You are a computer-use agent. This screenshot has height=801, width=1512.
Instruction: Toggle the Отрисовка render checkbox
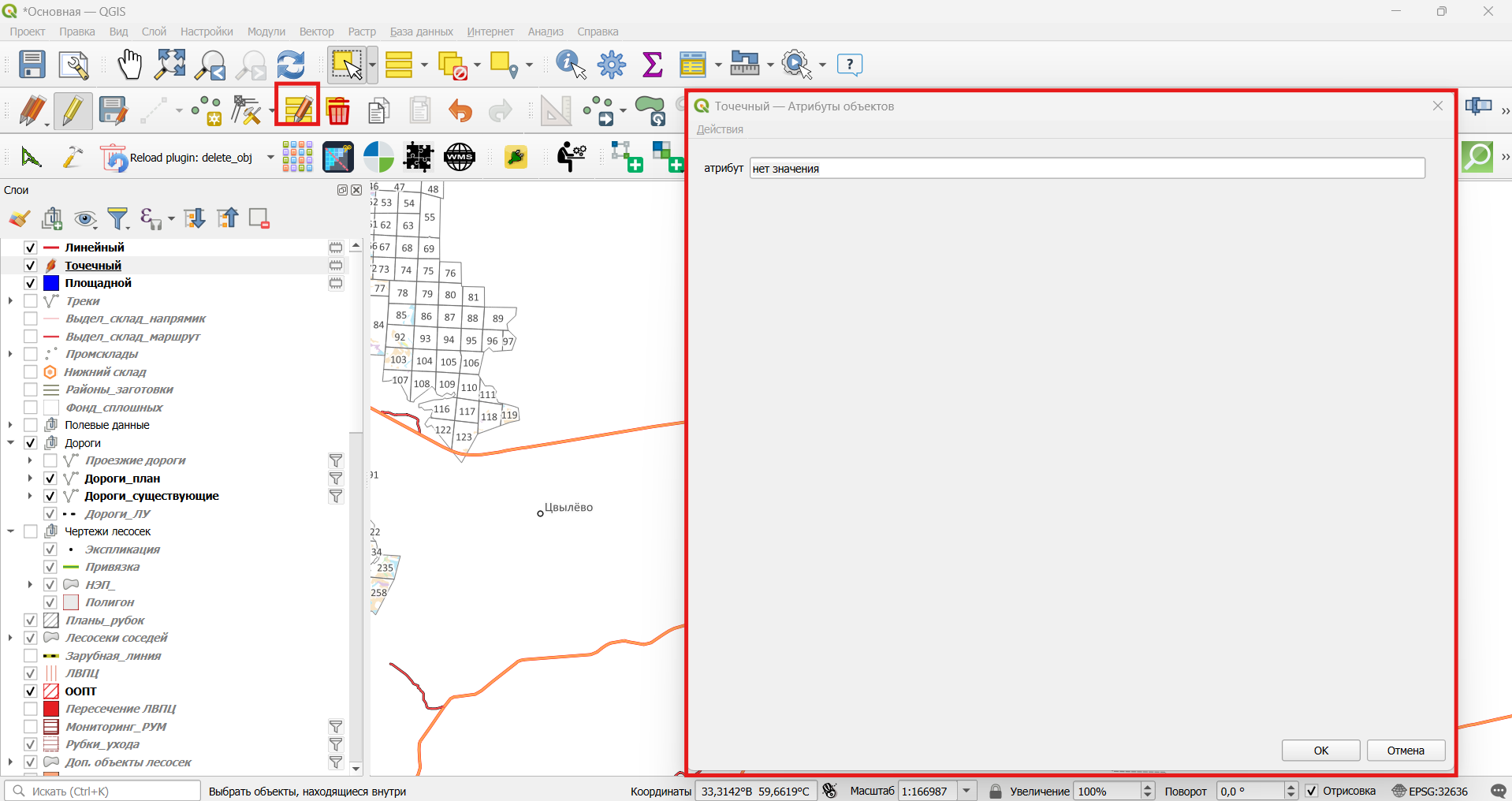click(1312, 791)
